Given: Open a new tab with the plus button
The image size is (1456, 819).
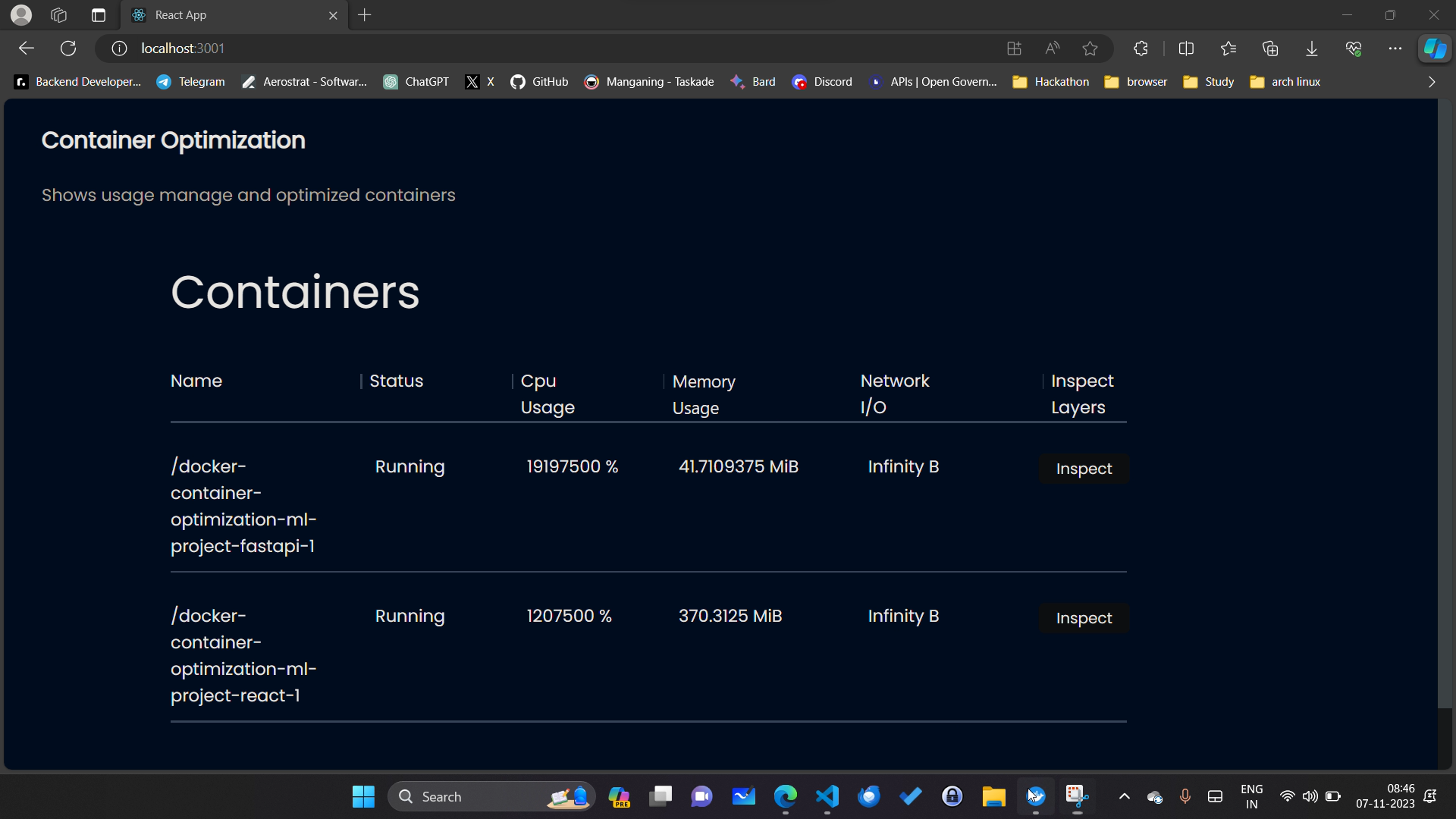Looking at the screenshot, I should click(365, 15).
